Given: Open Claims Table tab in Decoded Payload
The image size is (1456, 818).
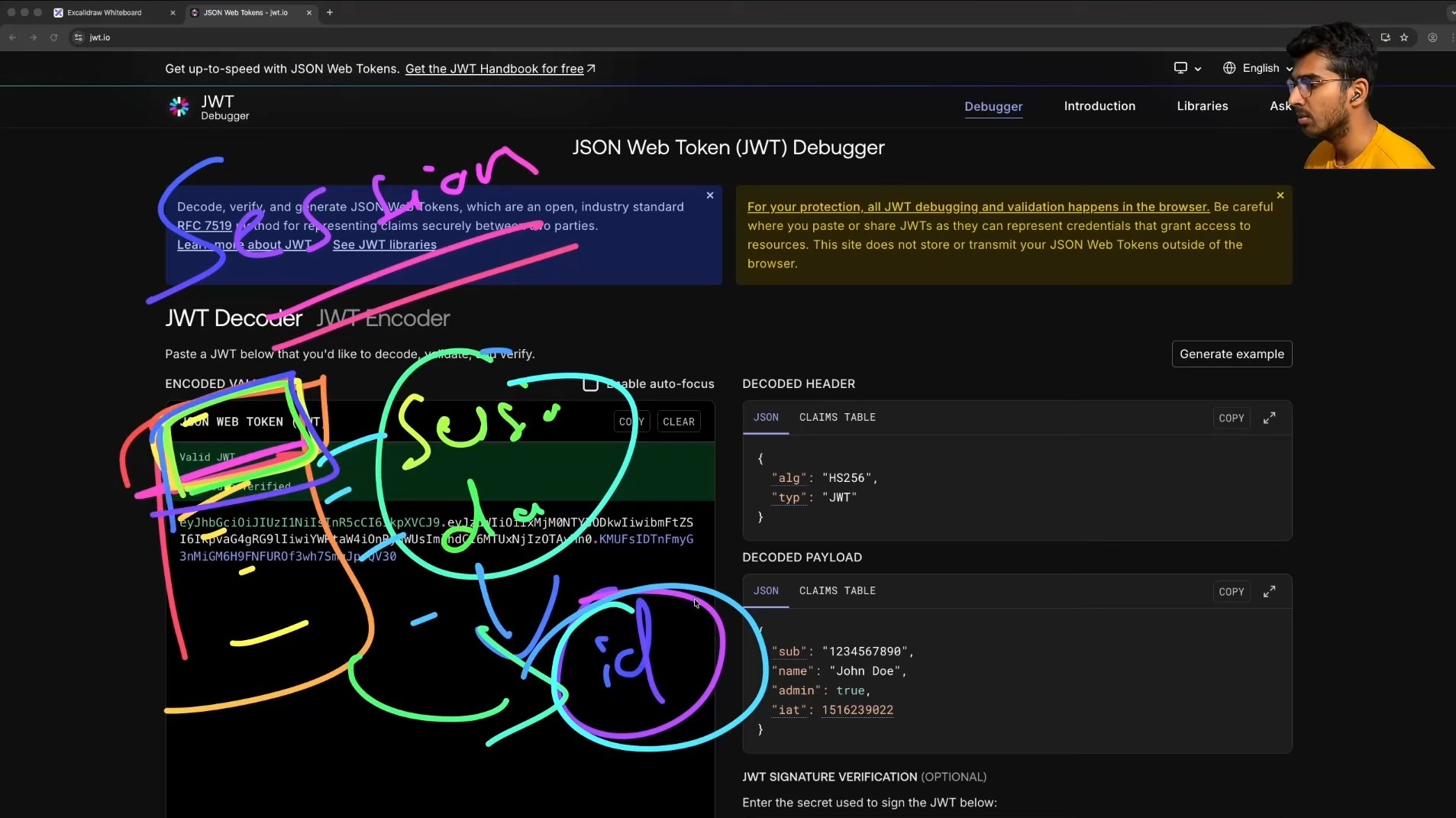Looking at the screenshot, I should coord(837,591).
